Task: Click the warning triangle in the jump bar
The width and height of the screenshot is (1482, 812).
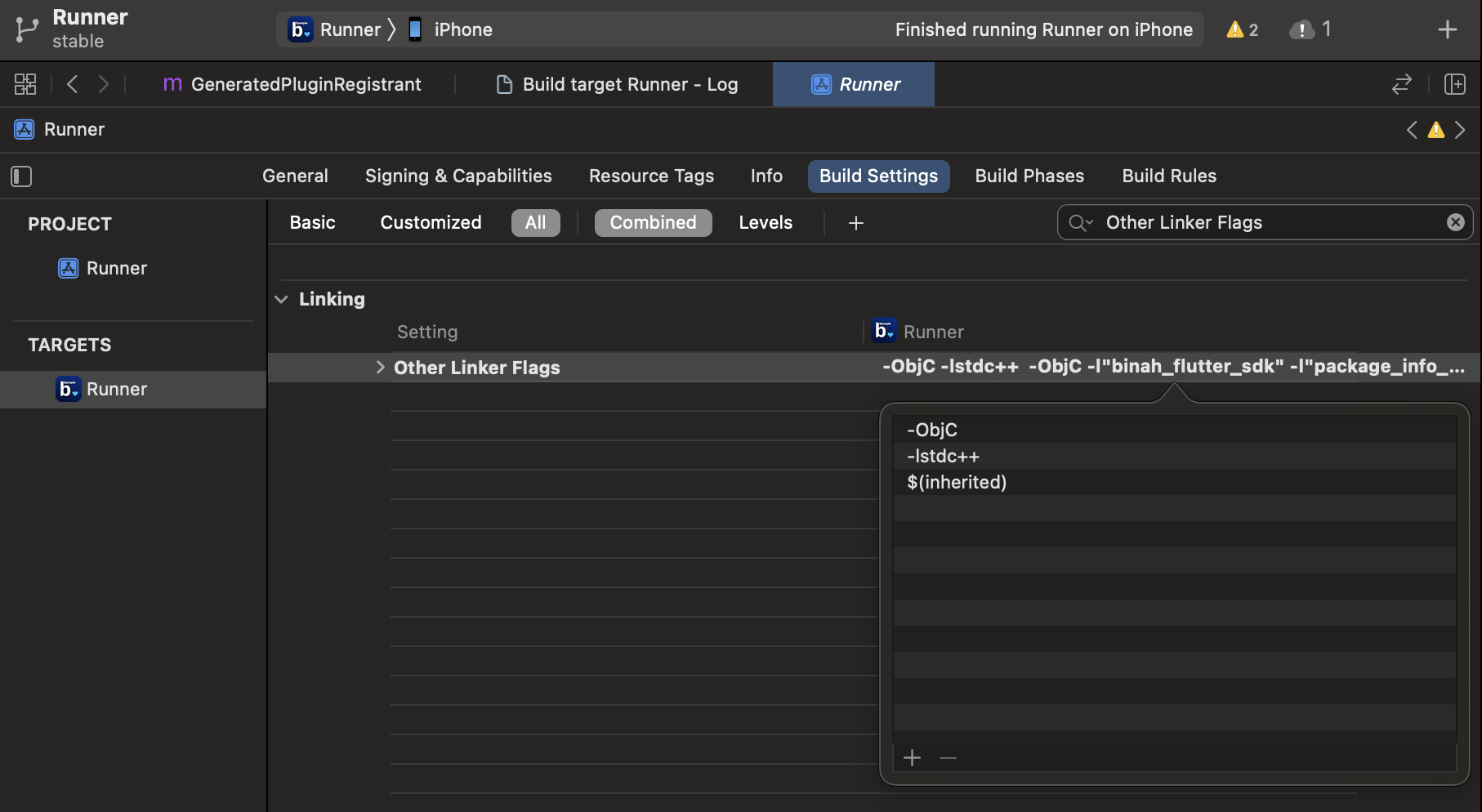Action: coord(1435,130)
